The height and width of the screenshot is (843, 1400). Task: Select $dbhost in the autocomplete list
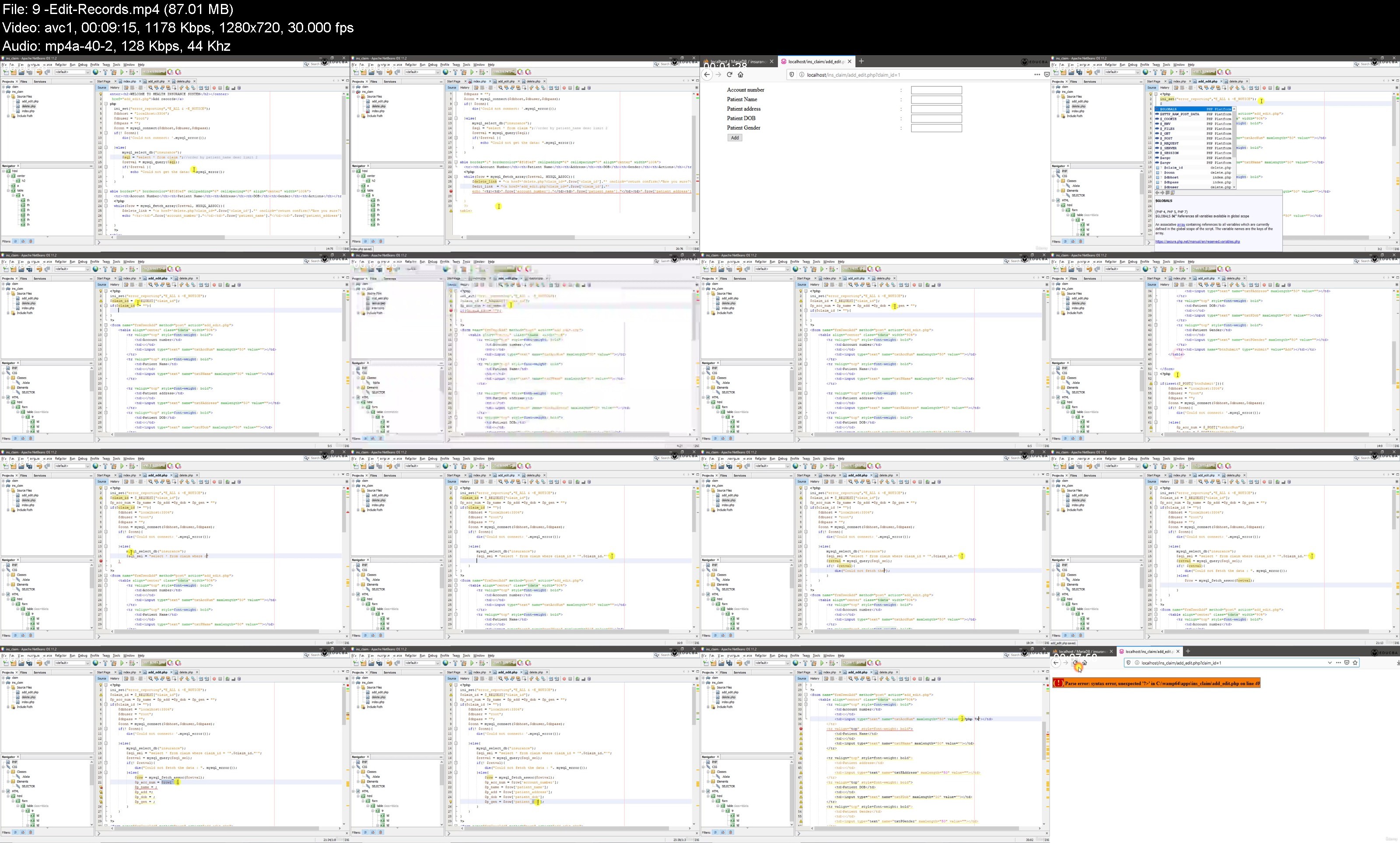tap(1194, 178)
